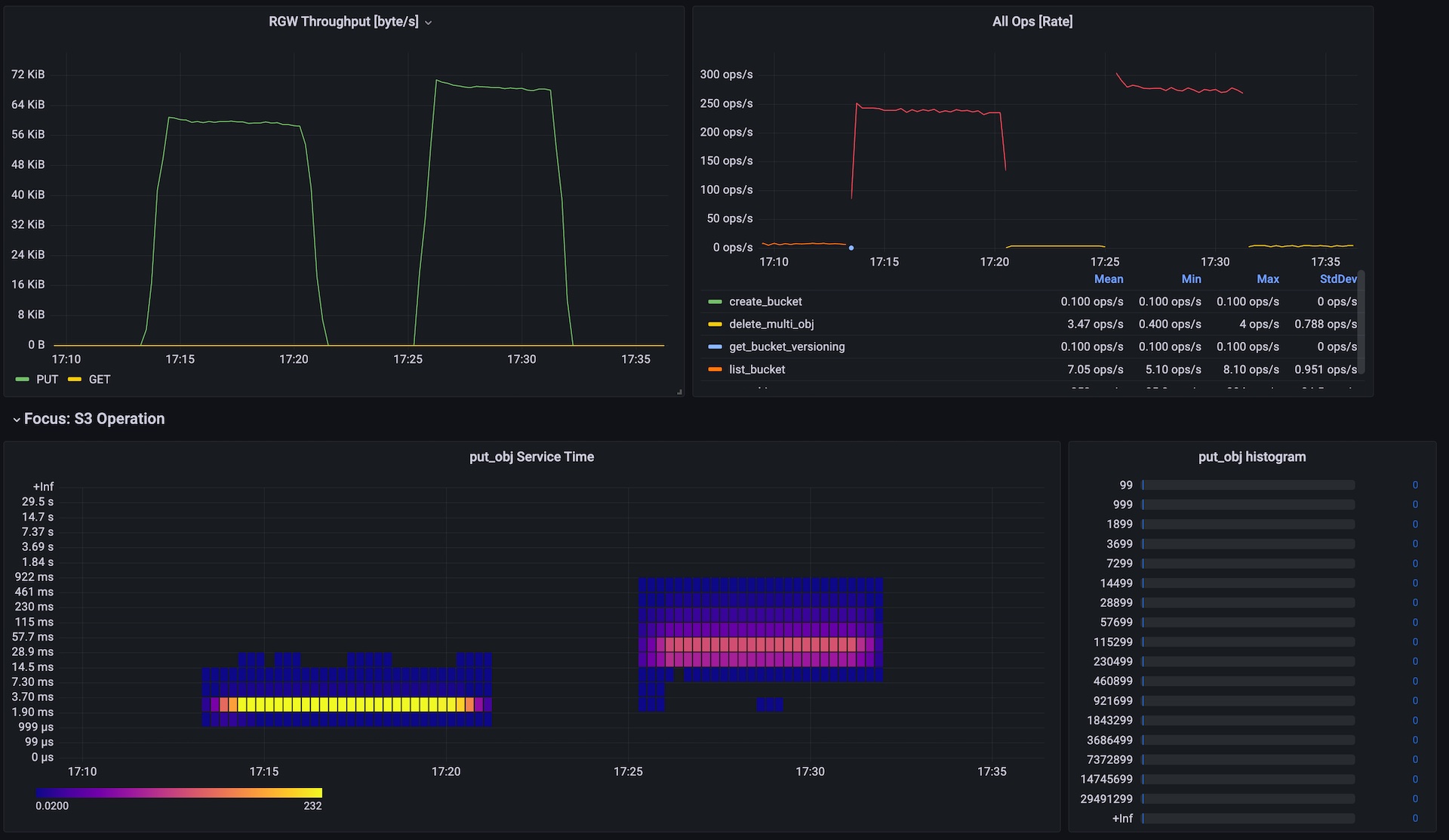
Task: Click the blue data point on All Ops graph
Action: pyautogui.click(x=851, y=248)
